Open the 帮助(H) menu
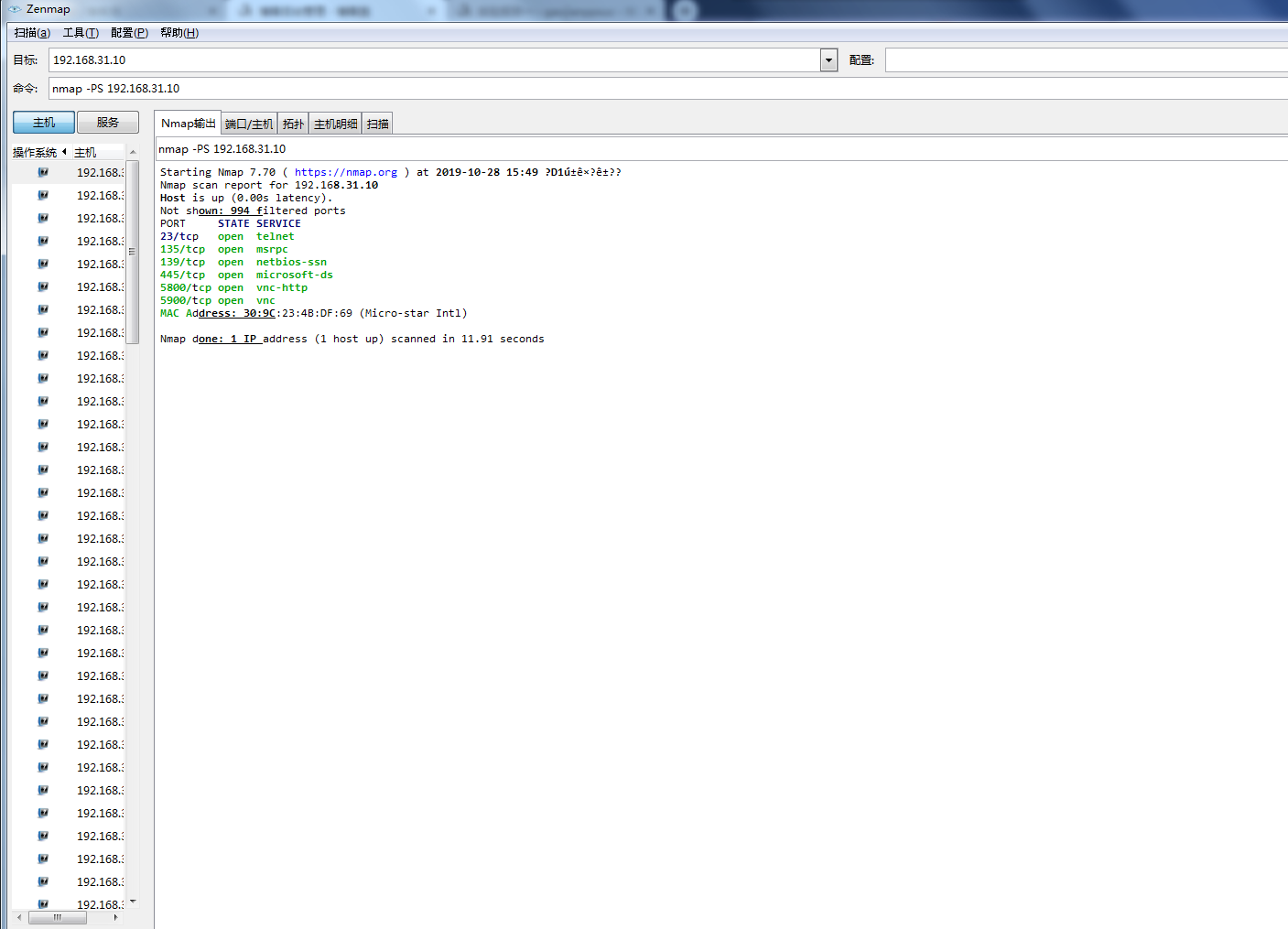Screen dimensions: 1288x929 click(x=179, y=33)
